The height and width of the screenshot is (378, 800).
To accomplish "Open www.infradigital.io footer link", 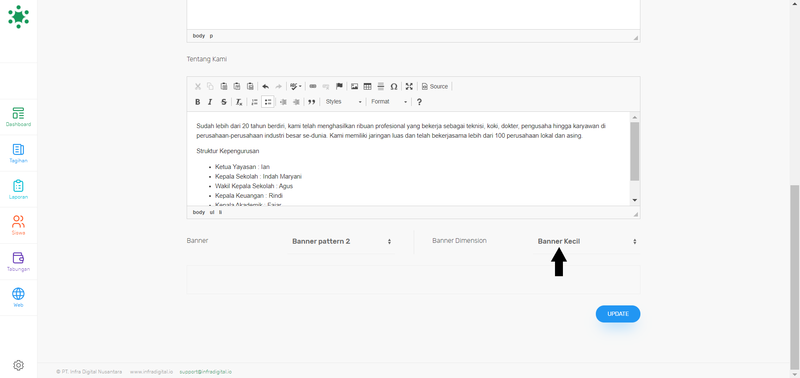I will coord(151,372).
